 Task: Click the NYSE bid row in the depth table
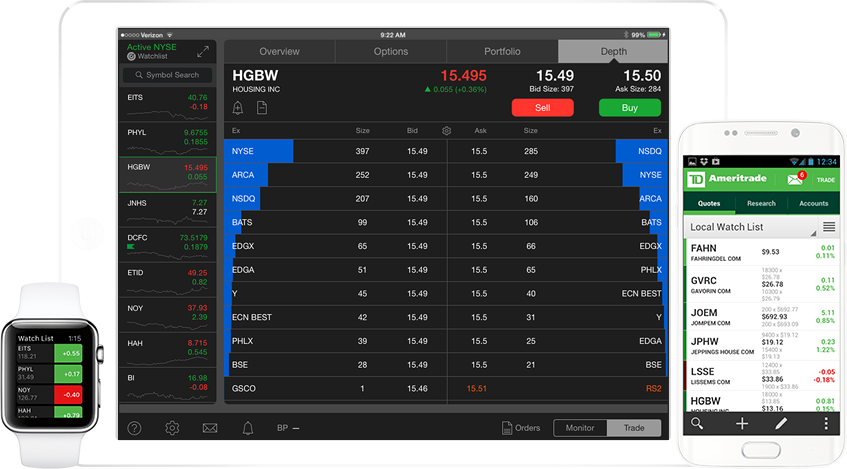coord(335,151)
